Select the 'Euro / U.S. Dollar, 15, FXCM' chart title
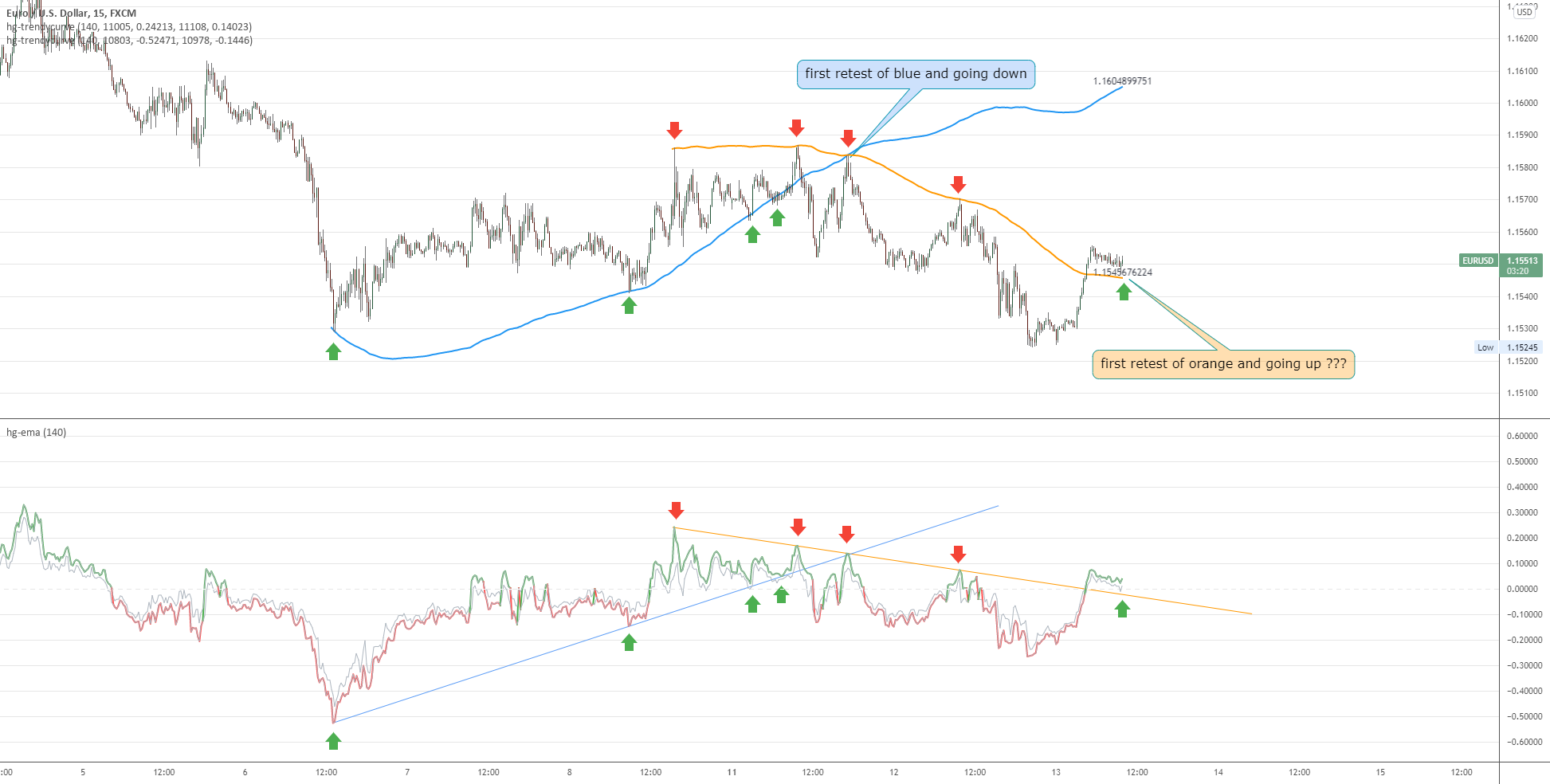 click(x=72, y=13)
